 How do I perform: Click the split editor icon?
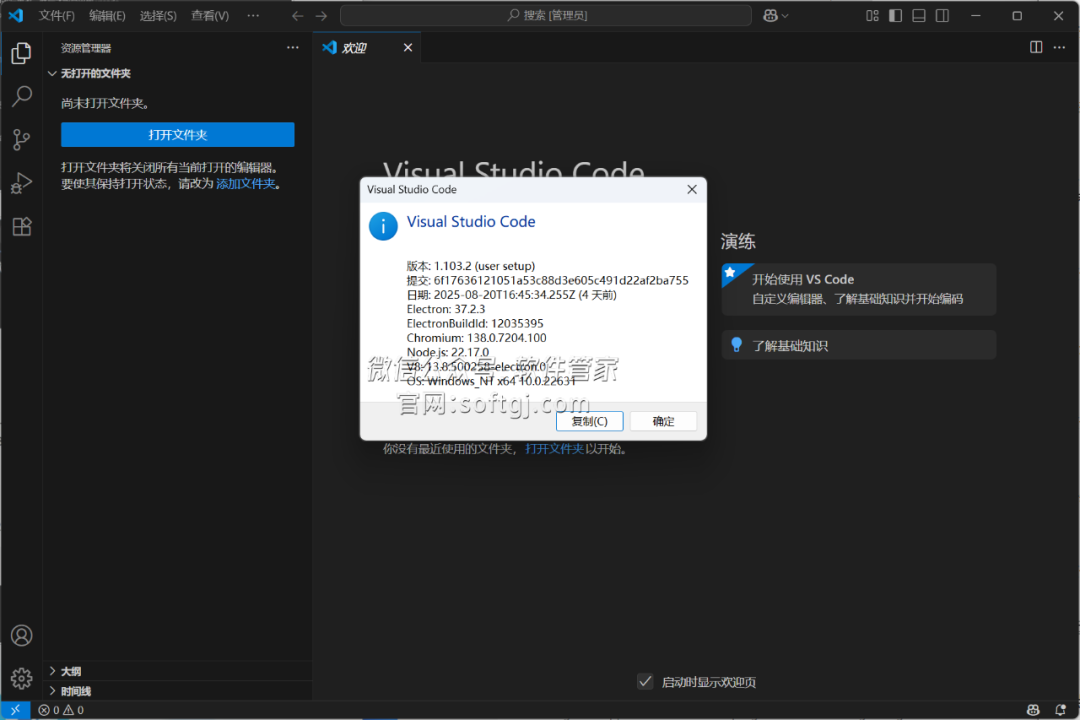coord(1036,47)
